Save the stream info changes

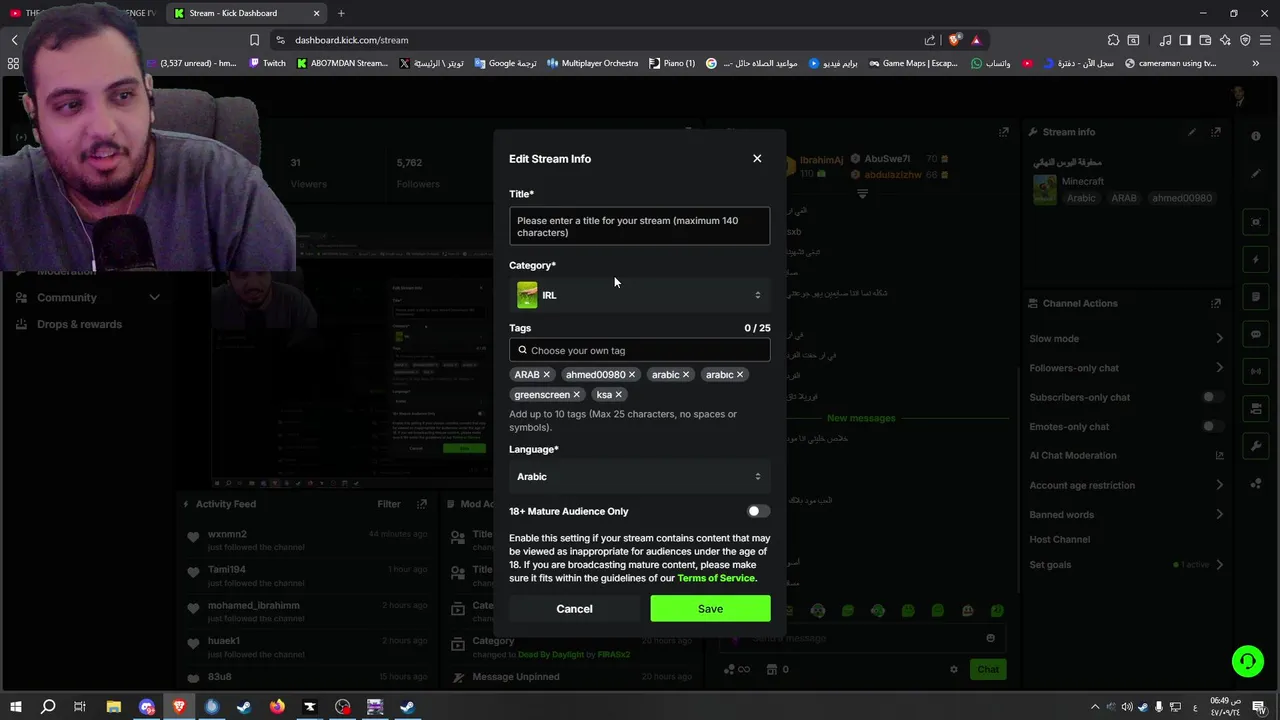[x=710, y=608]
